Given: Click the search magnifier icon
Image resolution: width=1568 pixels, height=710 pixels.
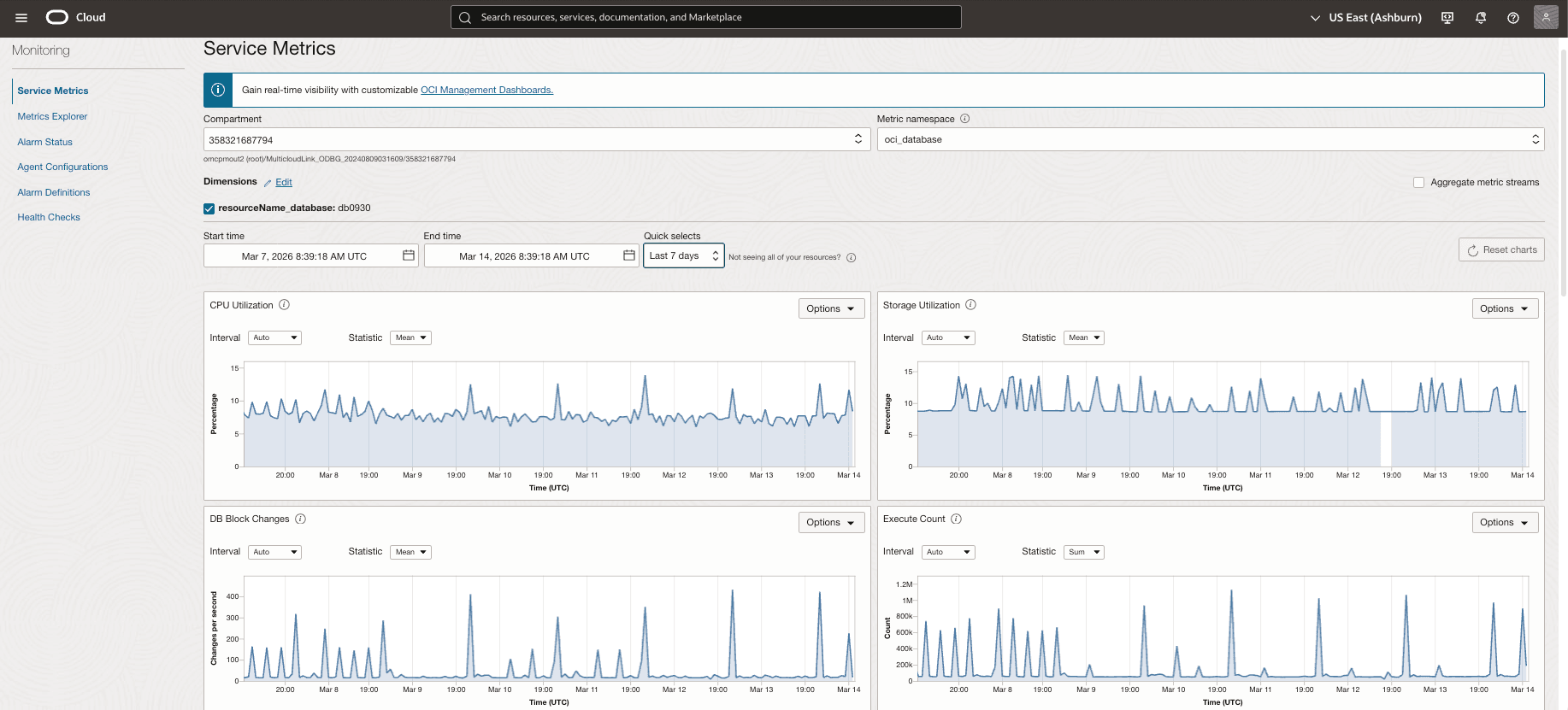Looking at the screenshot, I should click(x=465, y=17).
